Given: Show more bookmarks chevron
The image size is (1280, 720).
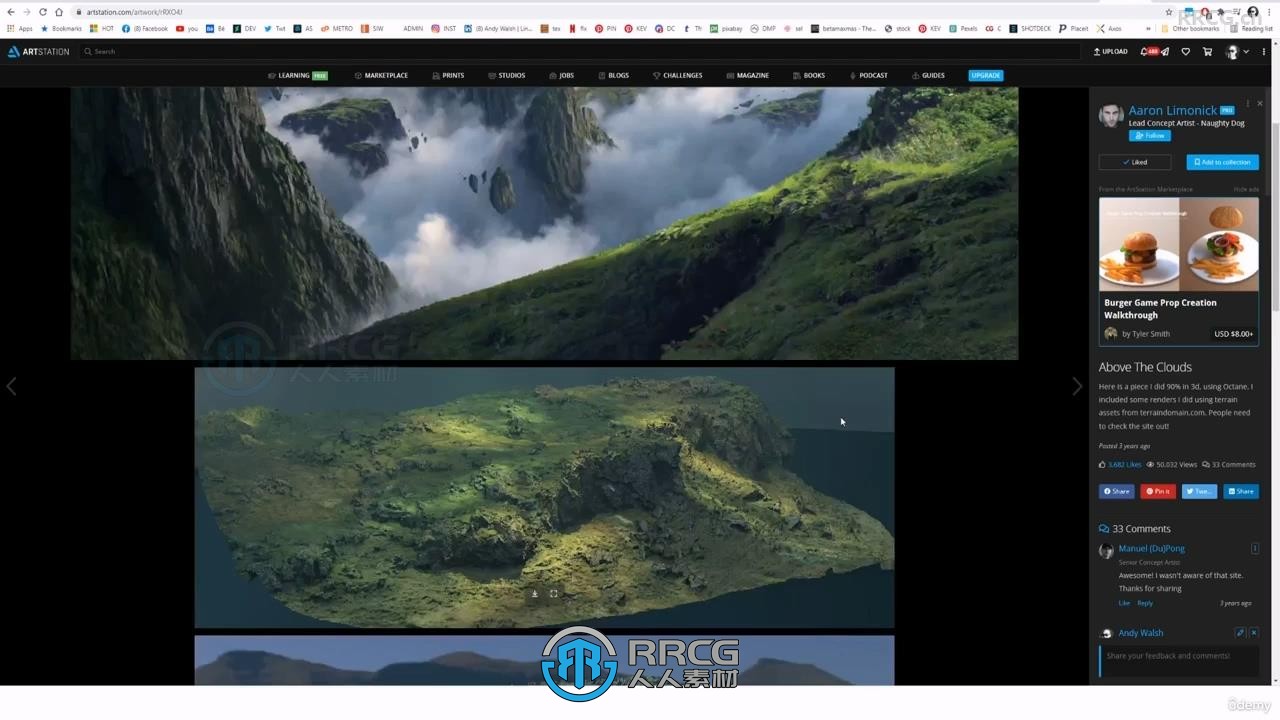Looking at the screenshot, I should point(1149,29).
